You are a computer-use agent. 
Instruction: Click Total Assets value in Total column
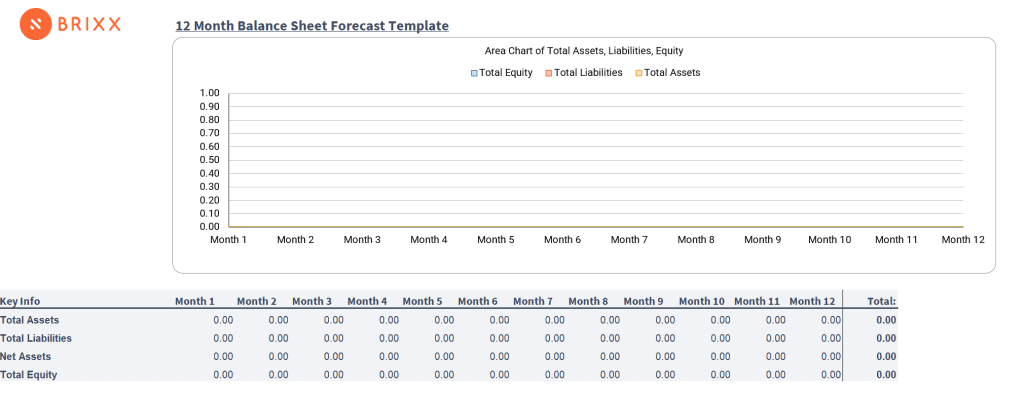pos(886,320)
